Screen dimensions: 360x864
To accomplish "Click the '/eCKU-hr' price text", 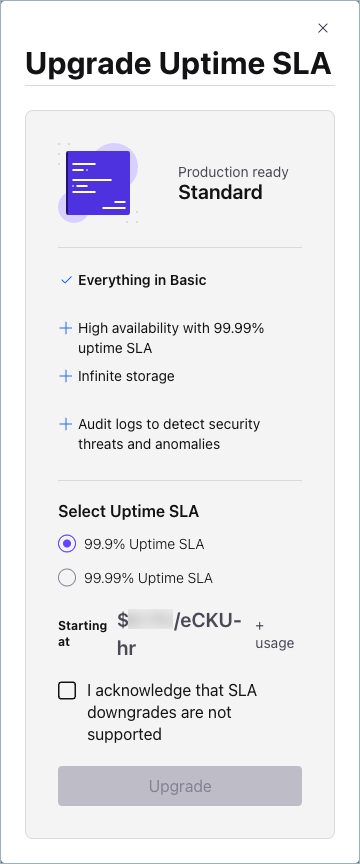I will click(179, 635).
